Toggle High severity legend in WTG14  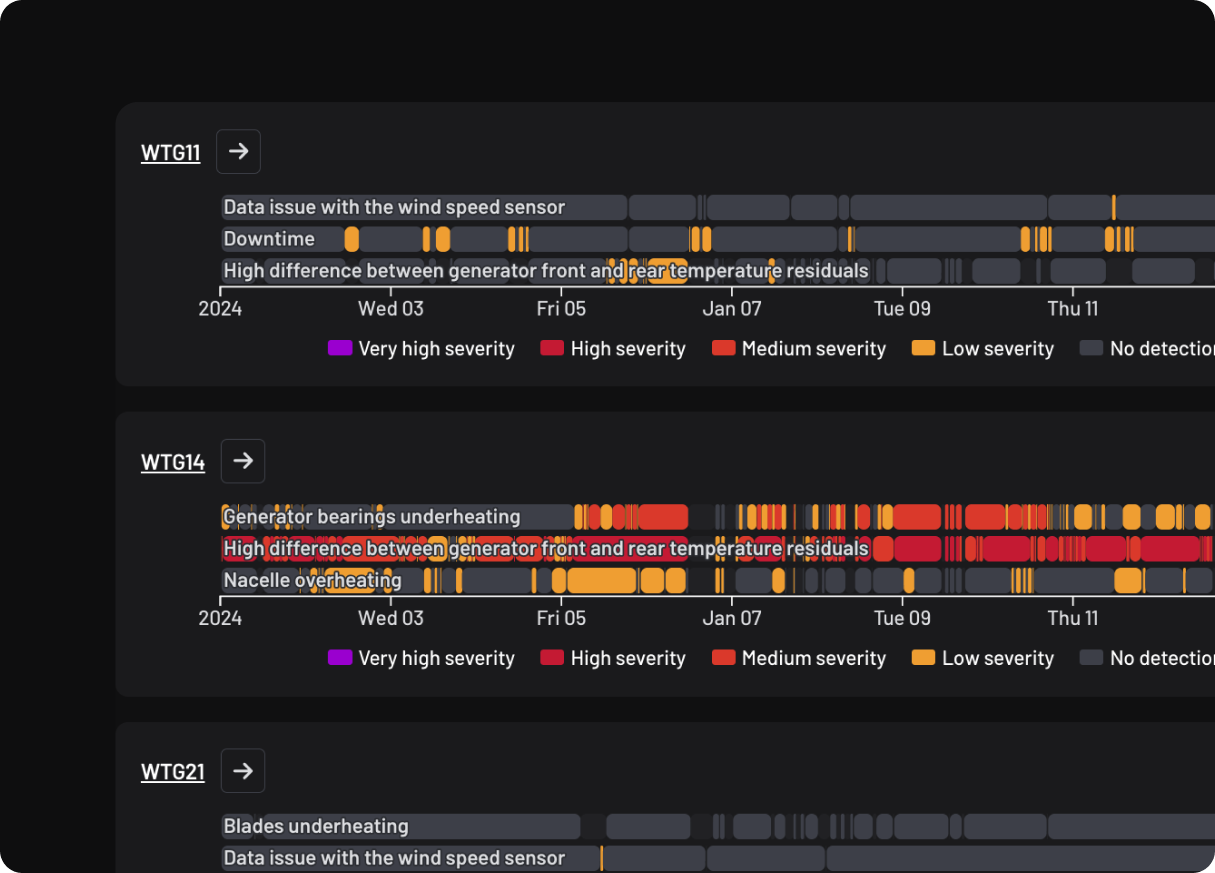(x=613, y=658)
